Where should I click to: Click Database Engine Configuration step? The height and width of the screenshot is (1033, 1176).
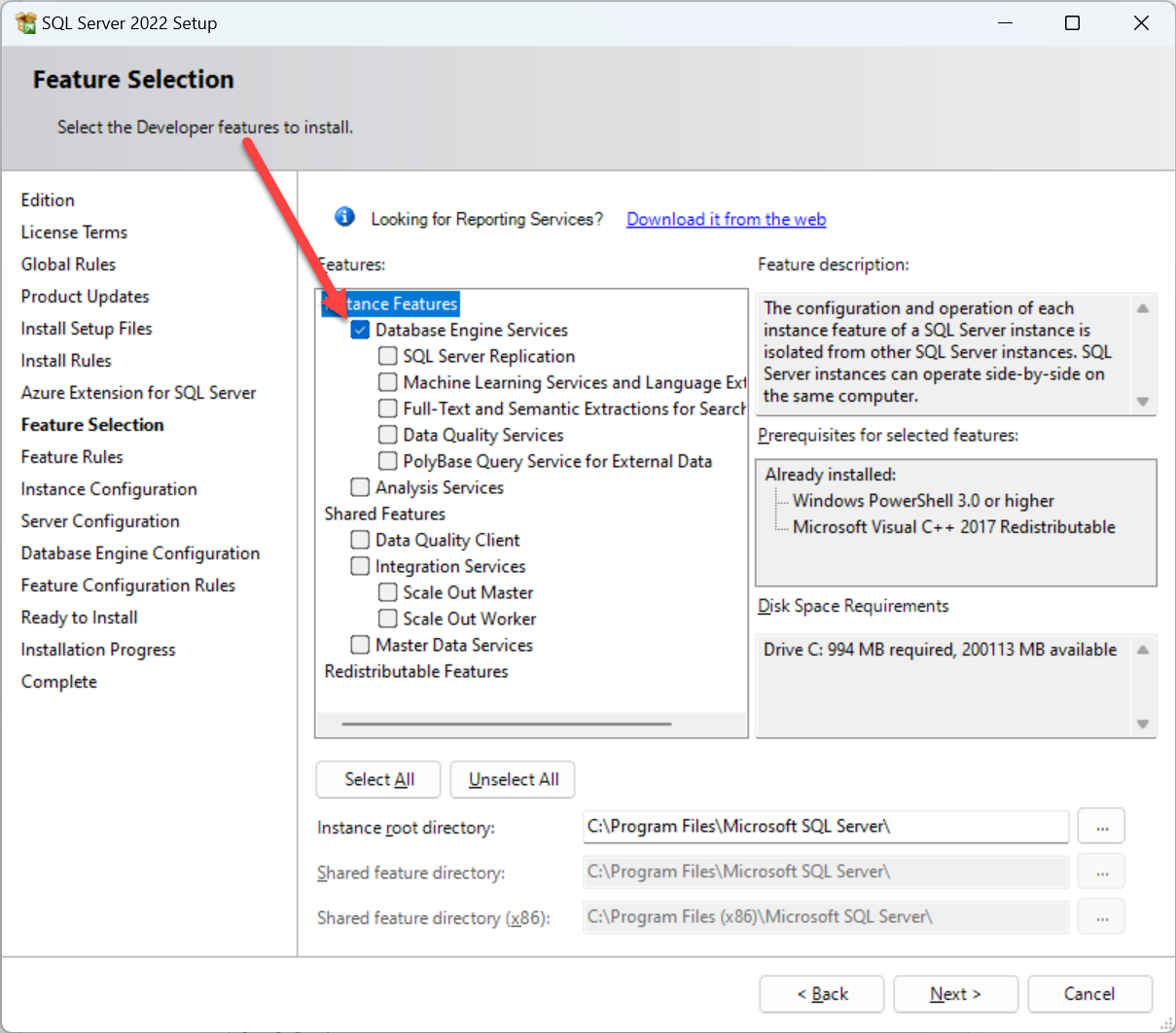(140, 552)
